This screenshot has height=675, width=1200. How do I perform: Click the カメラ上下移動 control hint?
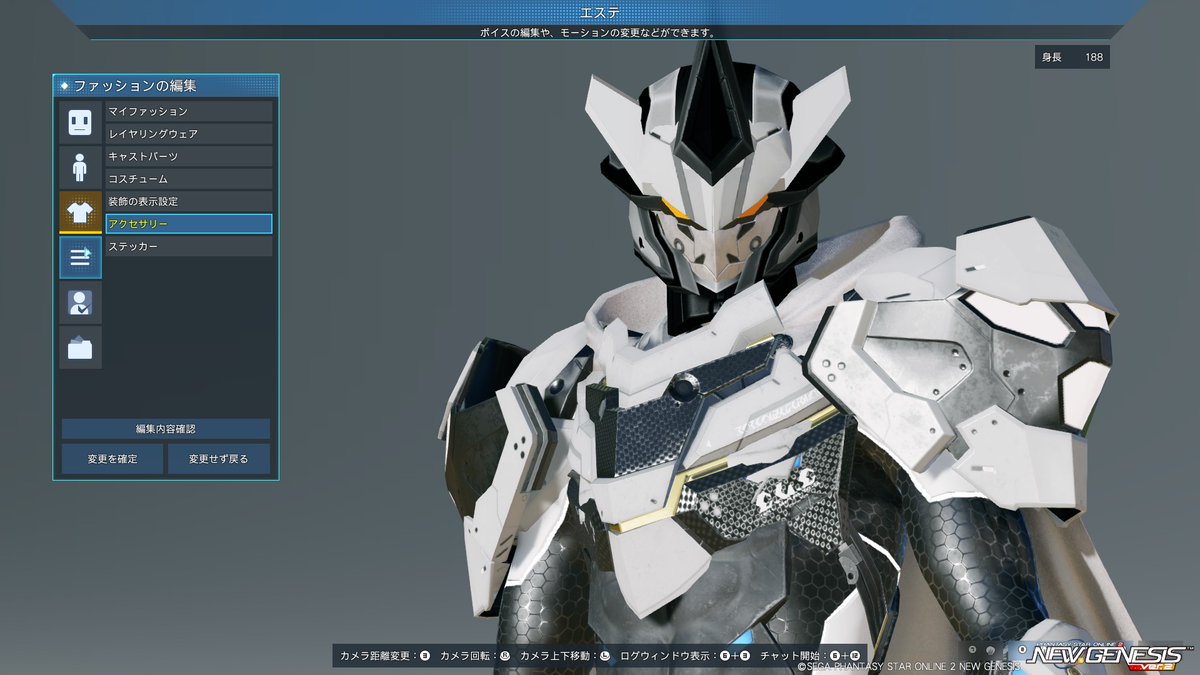(565, 656)
